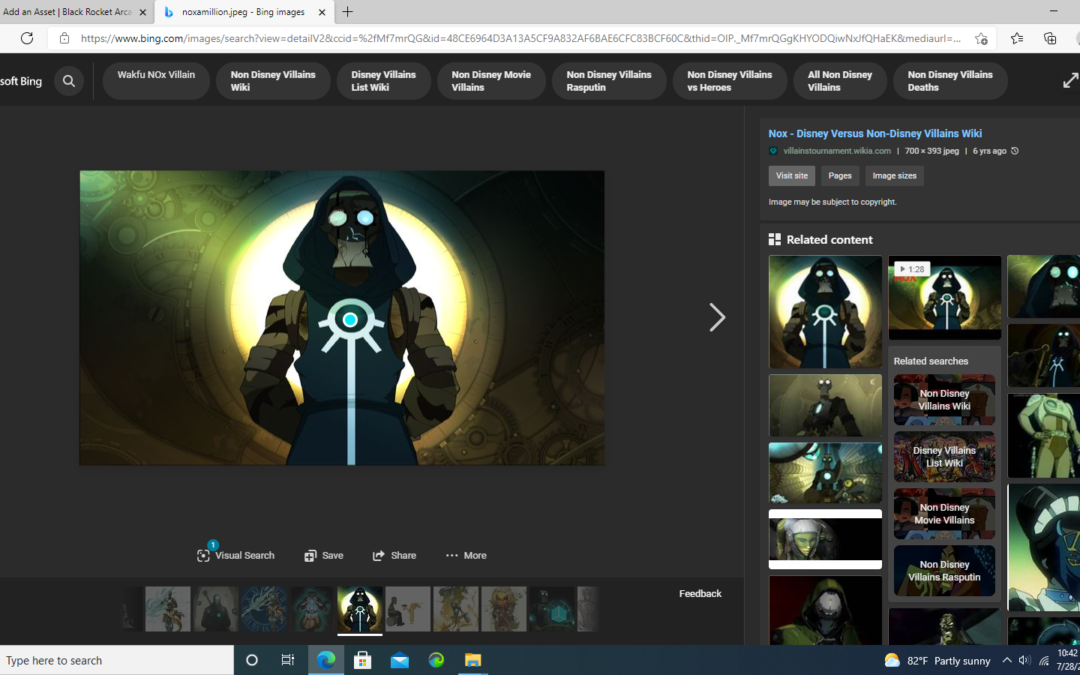Select Wakfu NOx Villain suggestion chip

coord(156,81)
